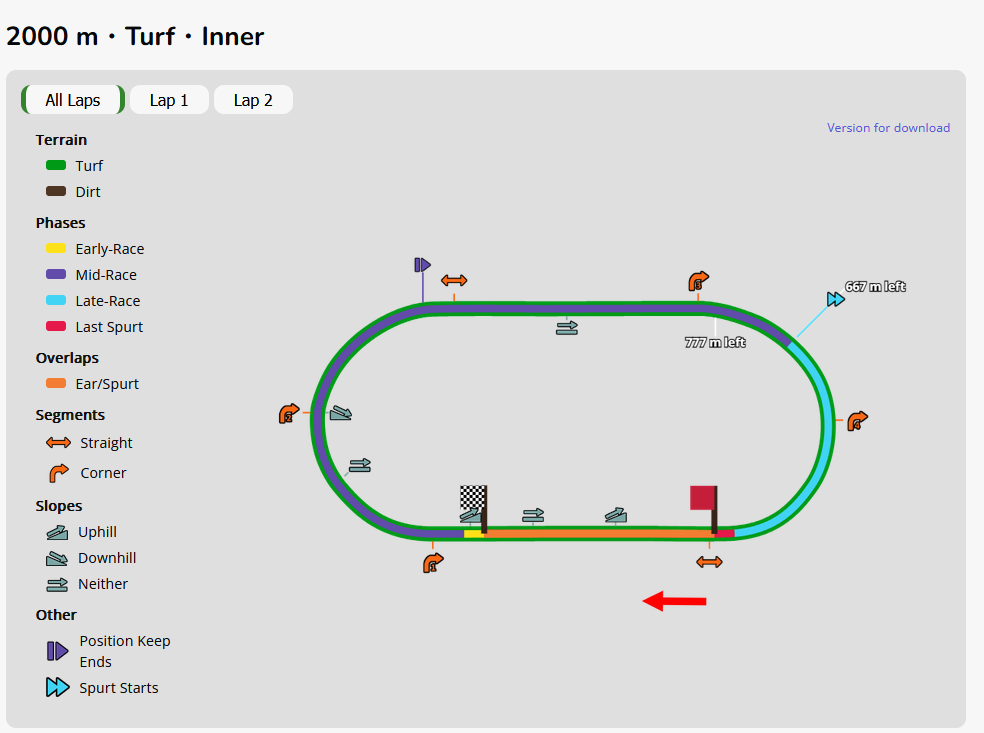Click the Dirt legend label
This screenshot has height=733, width=984.
(x=88, y=191)
